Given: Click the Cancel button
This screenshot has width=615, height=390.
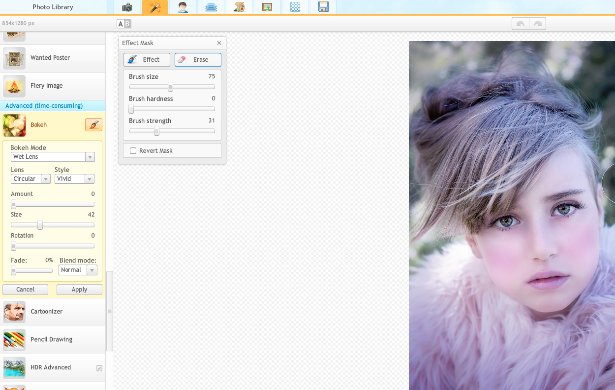Looking at the screenshot, I should 25,290.
